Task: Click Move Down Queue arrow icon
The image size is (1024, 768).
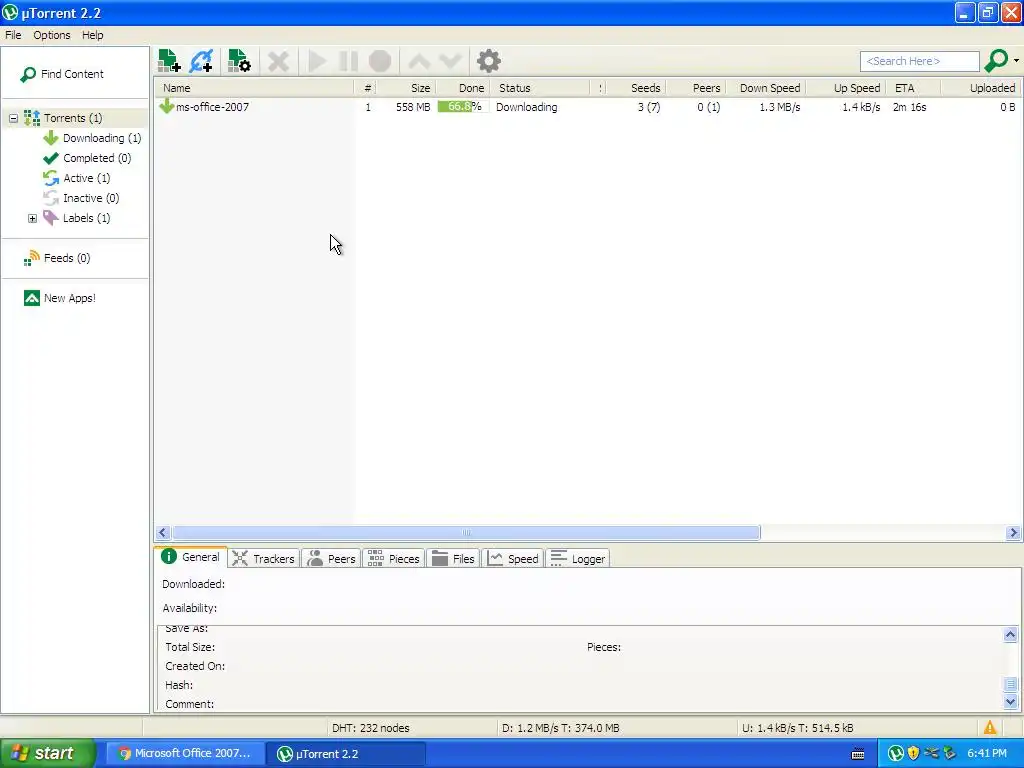Action: pos(451,61)
